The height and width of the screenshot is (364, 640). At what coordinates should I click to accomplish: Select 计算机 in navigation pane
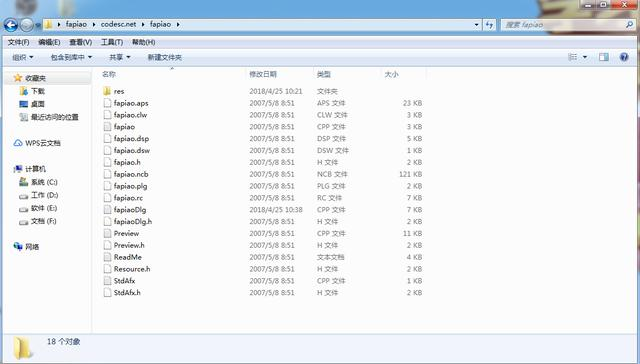click(x=36, y=169)
